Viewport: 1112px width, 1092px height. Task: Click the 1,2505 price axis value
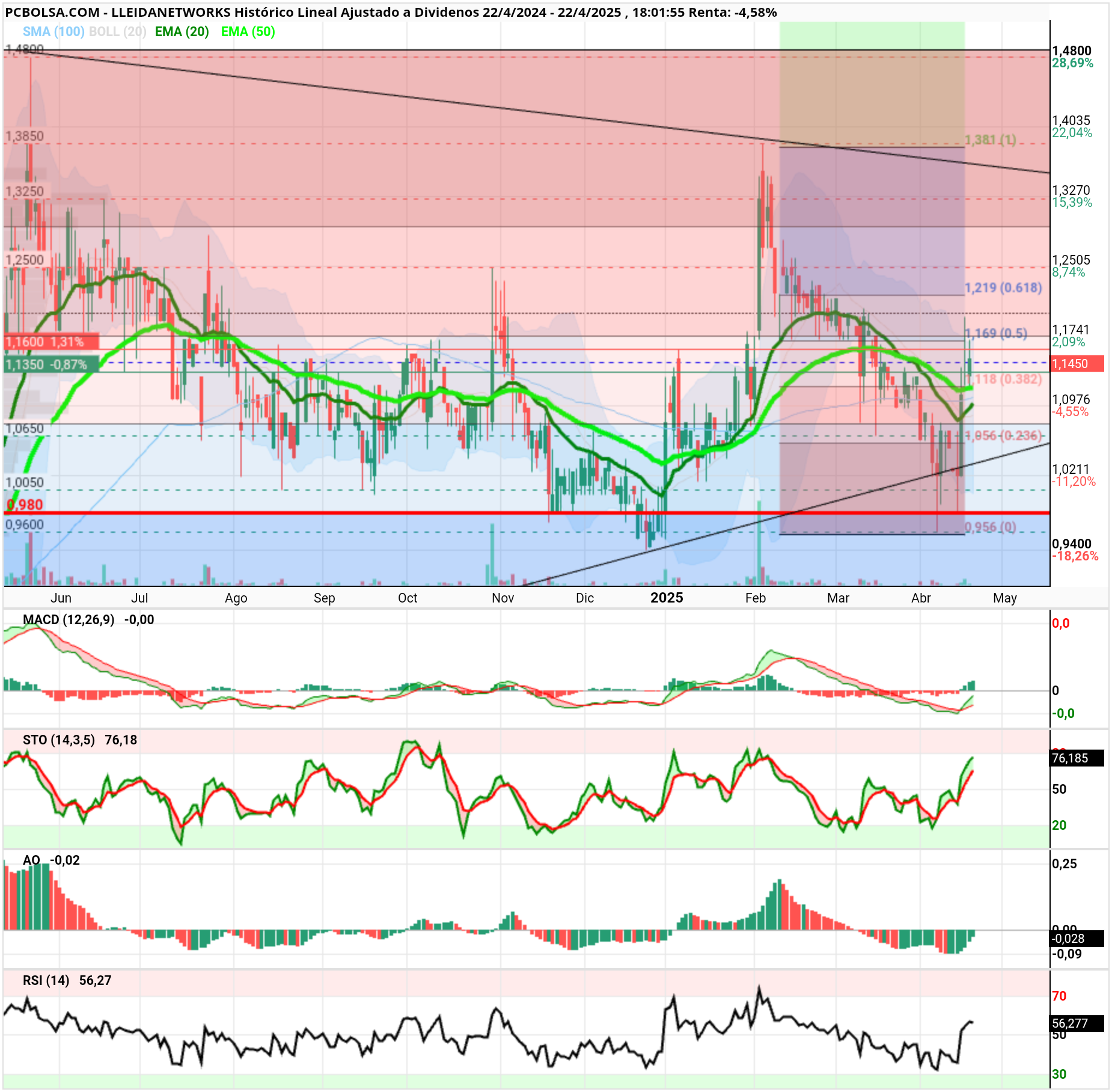point(1071,260)
